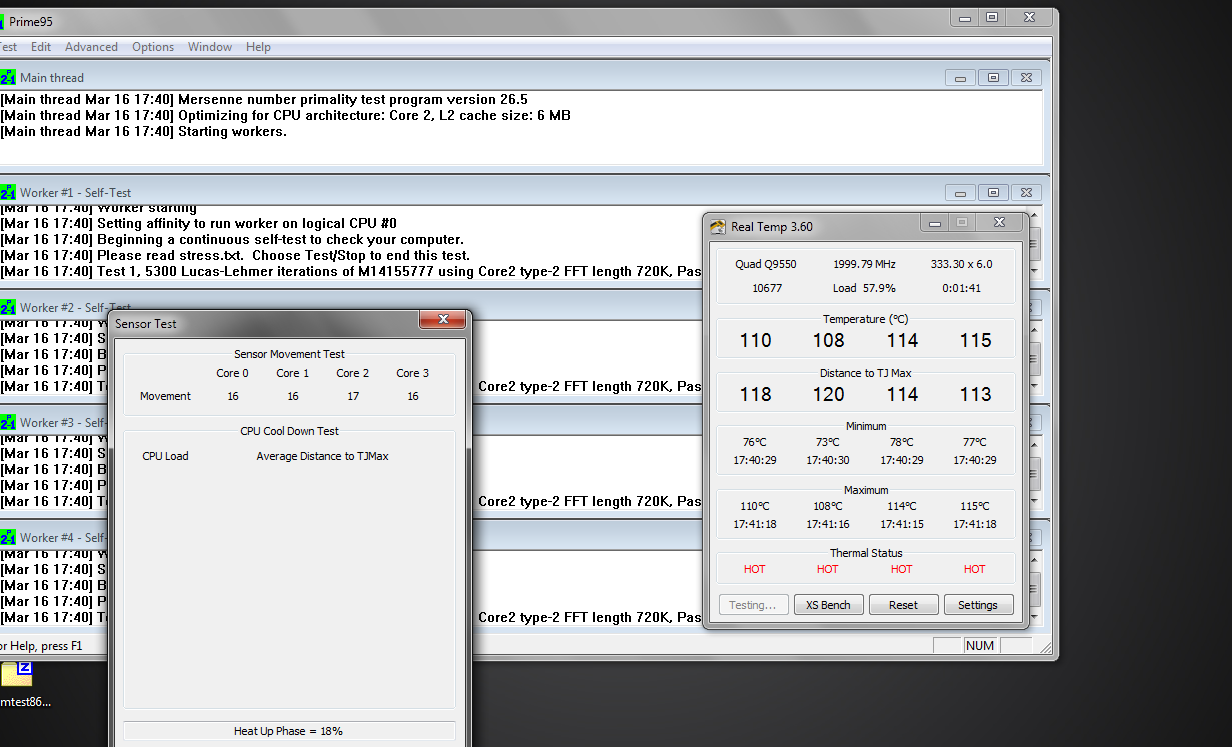1232x747 pixels.
Task: Click Average Distance to TJMax label
Action: [x=322, y=456]
